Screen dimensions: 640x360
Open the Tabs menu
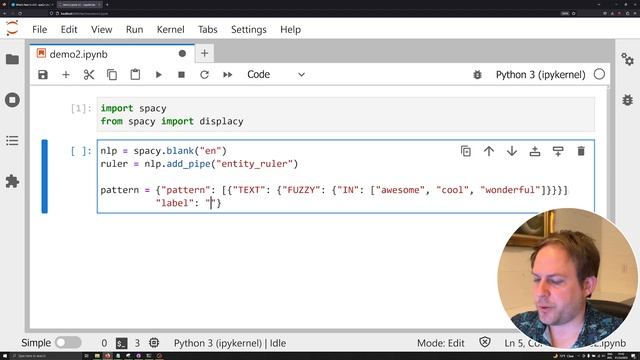pyautogui.click(x=208, y=29)
